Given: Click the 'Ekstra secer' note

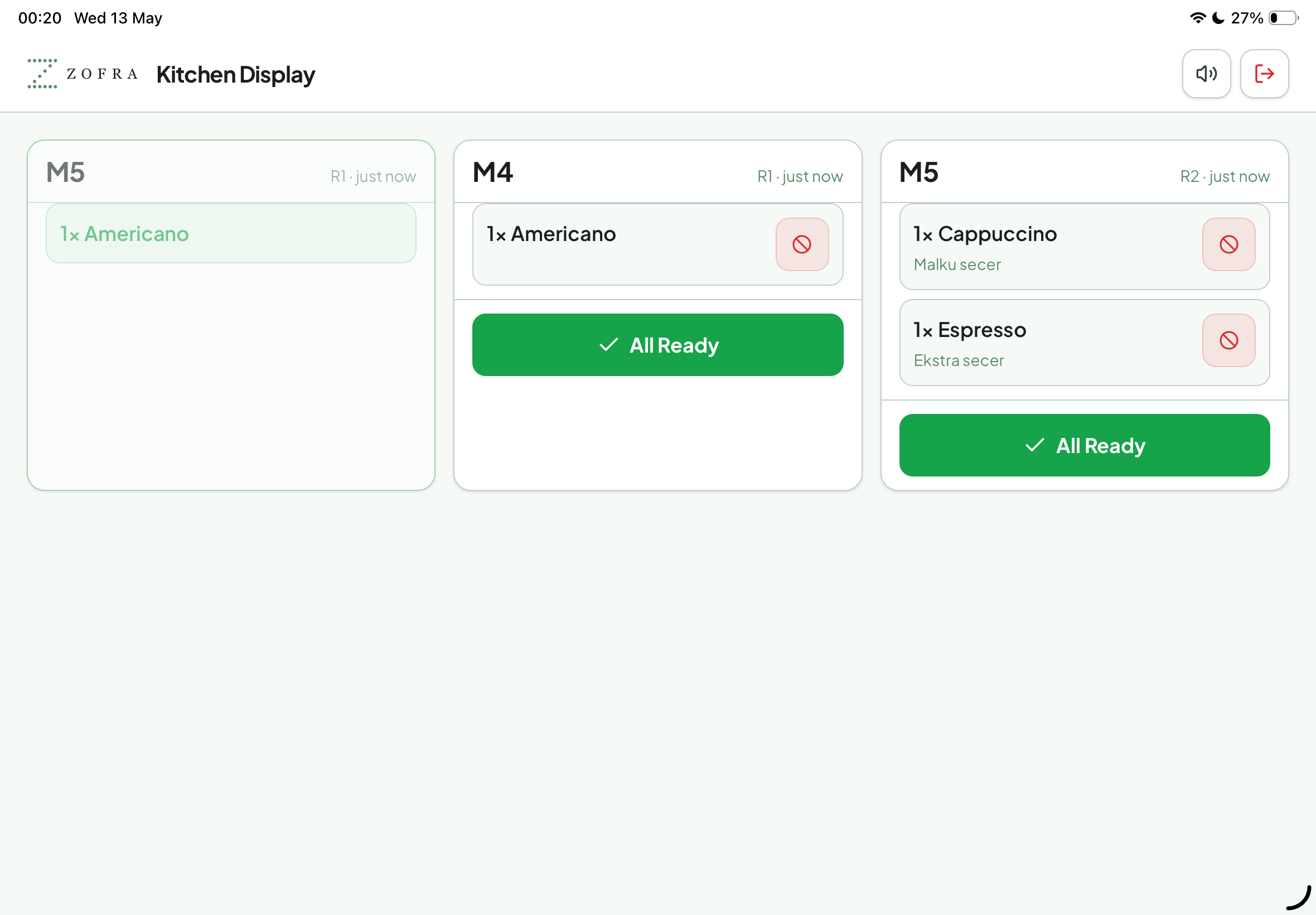Looking at the screenshot, I should [959, 360].
